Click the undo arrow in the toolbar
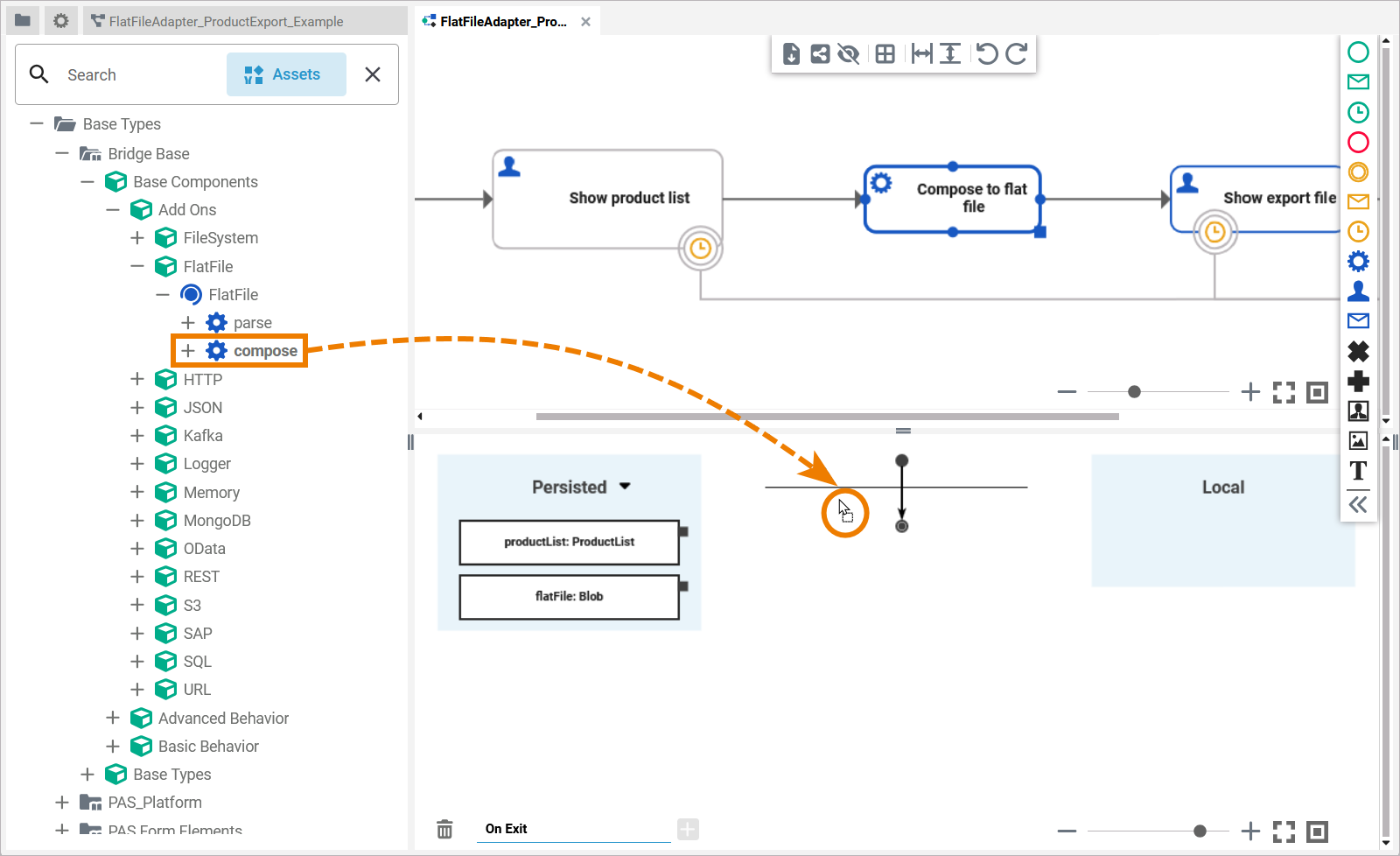Screen dimensions: 1400x856 click(987, 54)
